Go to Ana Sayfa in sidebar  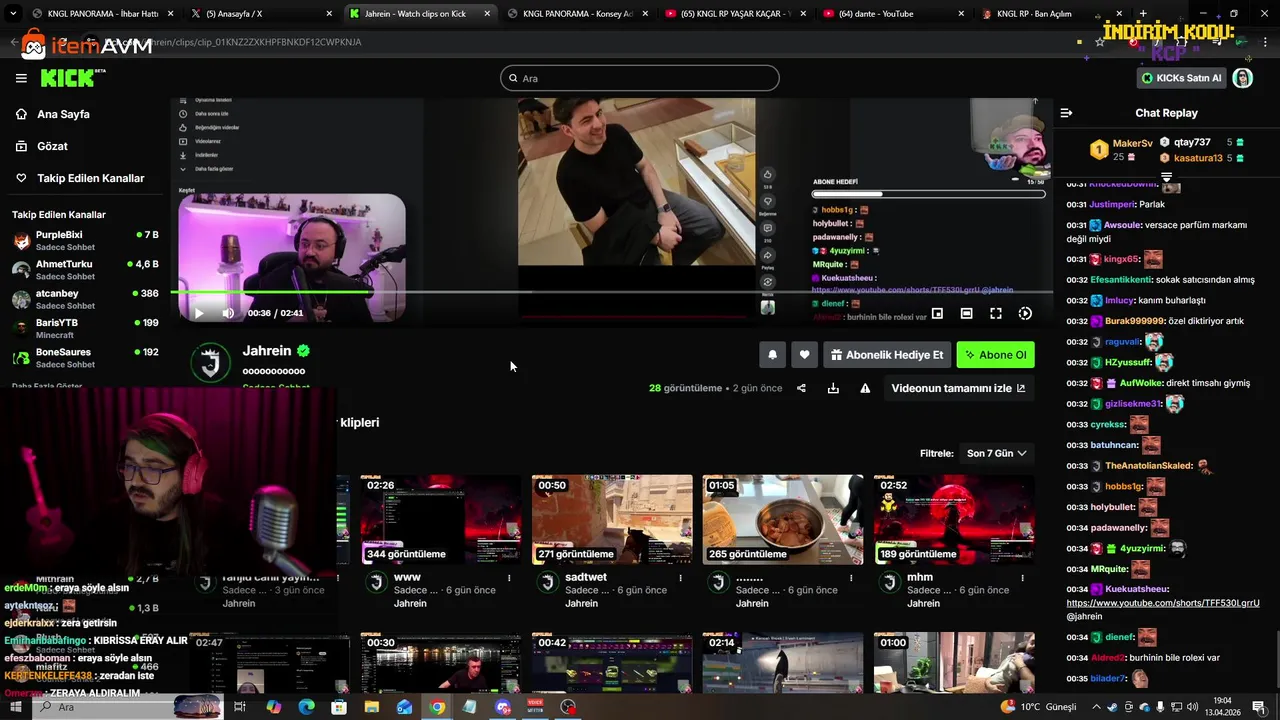point(64,114)
